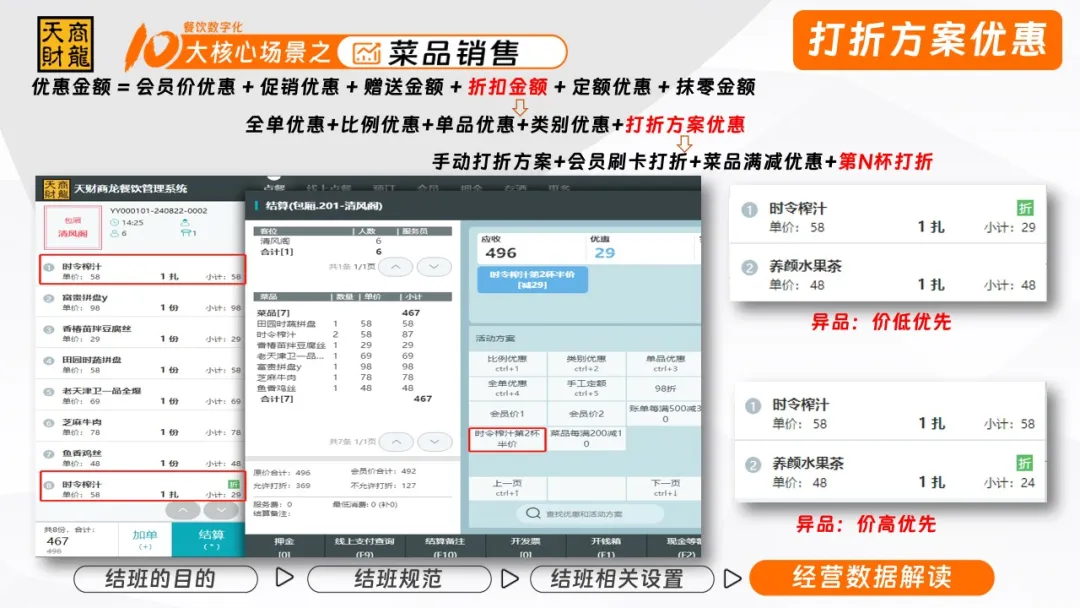Select the 会员价1 scheme
Screen dimensions: 1080x608
(x=507, y=413)
